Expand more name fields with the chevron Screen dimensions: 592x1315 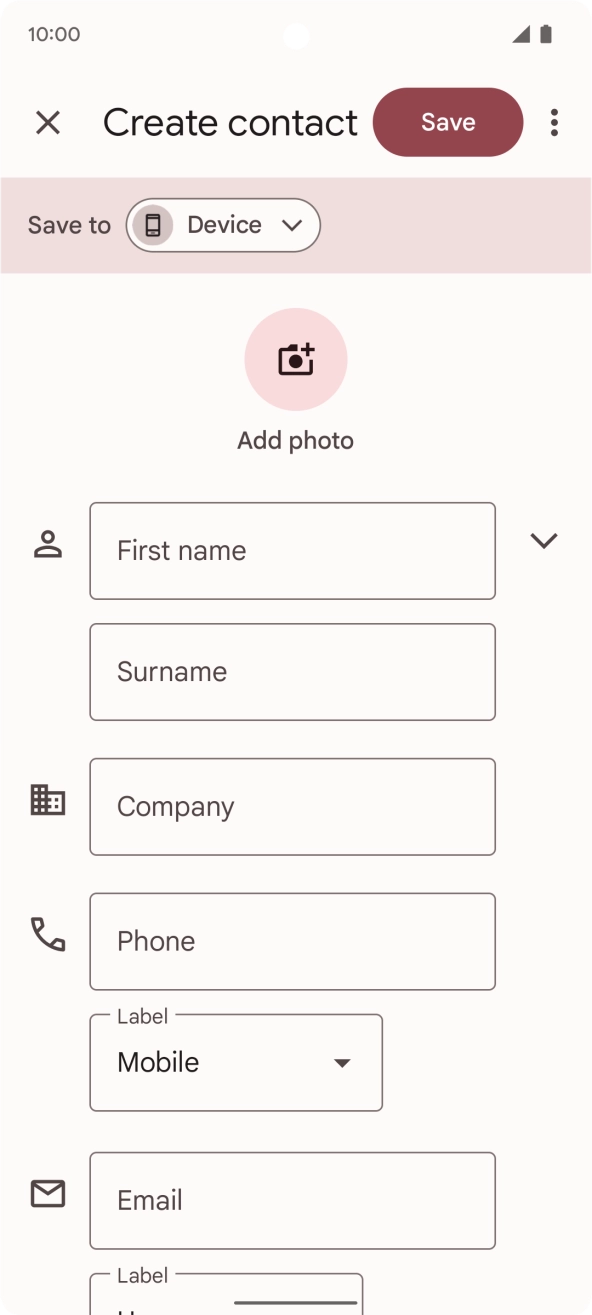544,540
